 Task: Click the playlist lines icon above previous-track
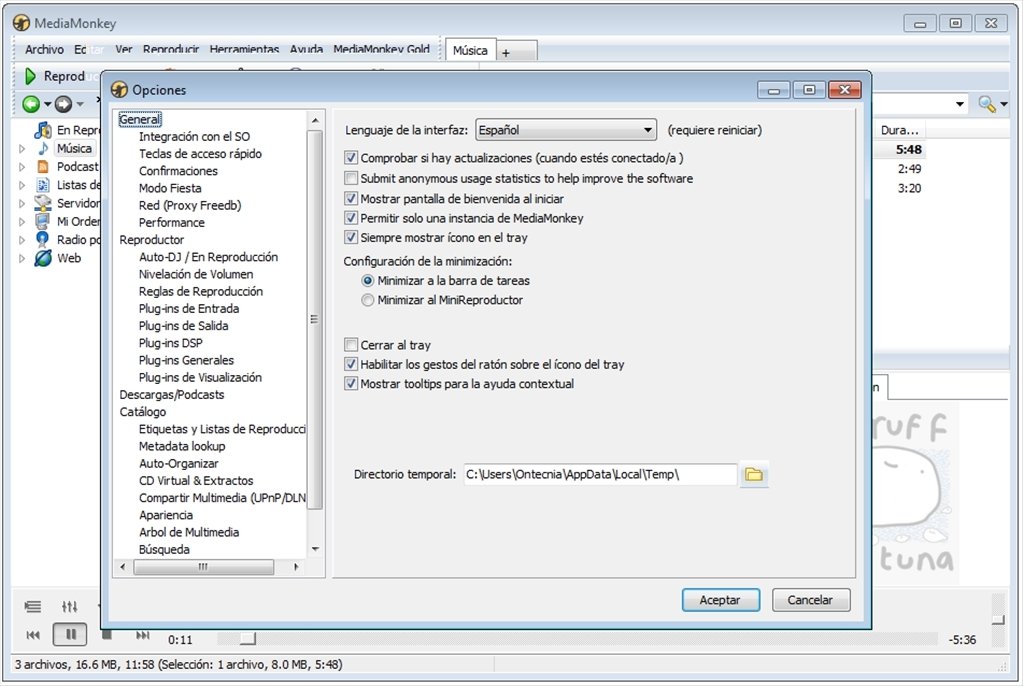(33, 606)
